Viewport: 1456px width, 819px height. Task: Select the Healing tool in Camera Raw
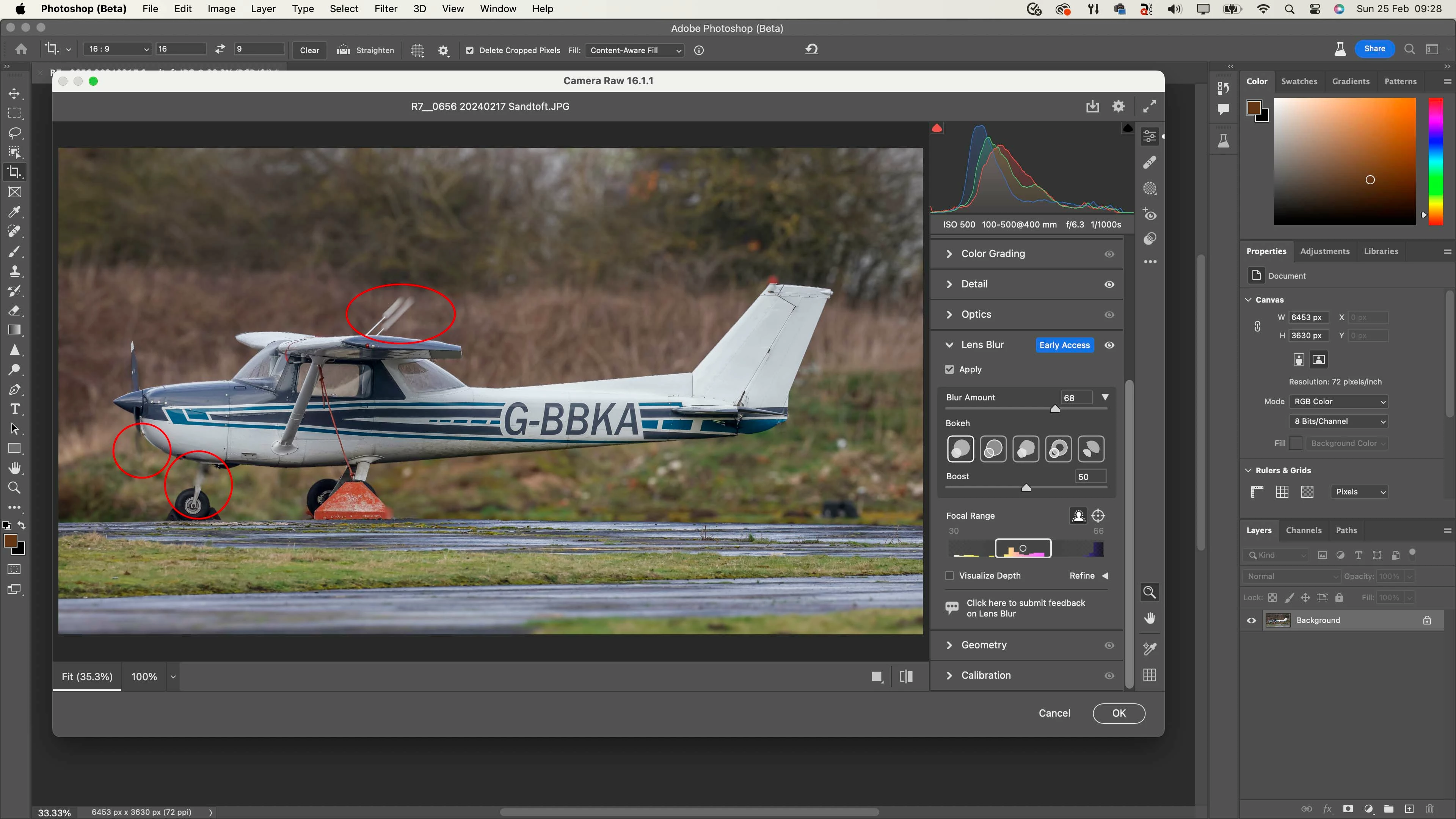tap(1149, 163)
